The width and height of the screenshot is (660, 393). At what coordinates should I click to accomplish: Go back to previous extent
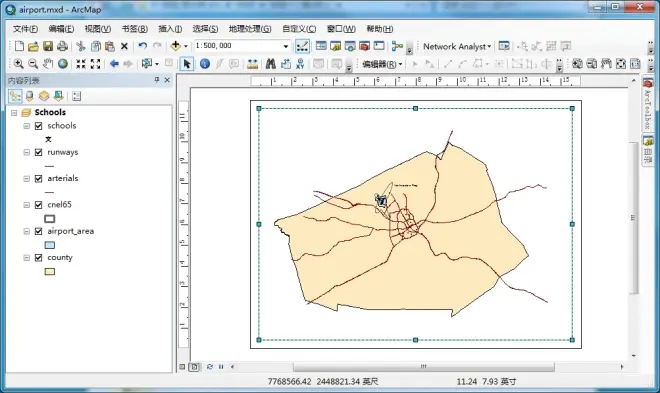tap(114, 64)
